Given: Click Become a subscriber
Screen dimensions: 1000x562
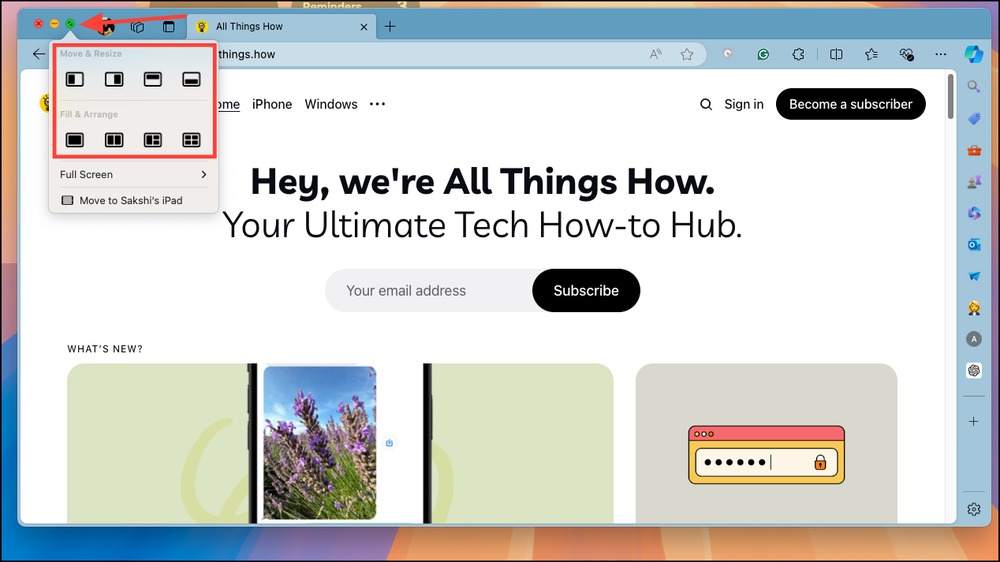Looking at the screenshot, I should [851, 104].
